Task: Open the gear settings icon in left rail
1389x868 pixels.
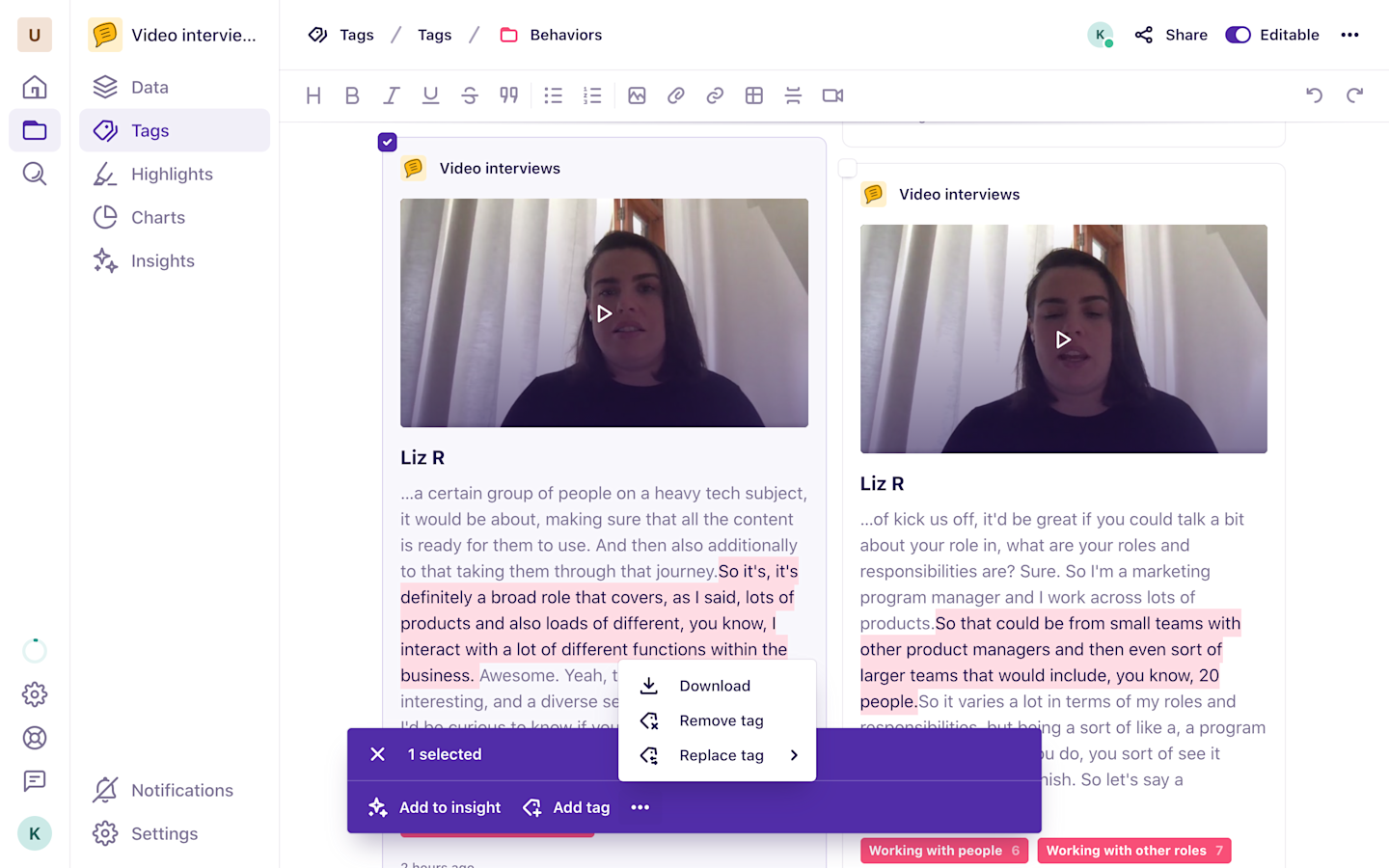Action: pos(35,694)
